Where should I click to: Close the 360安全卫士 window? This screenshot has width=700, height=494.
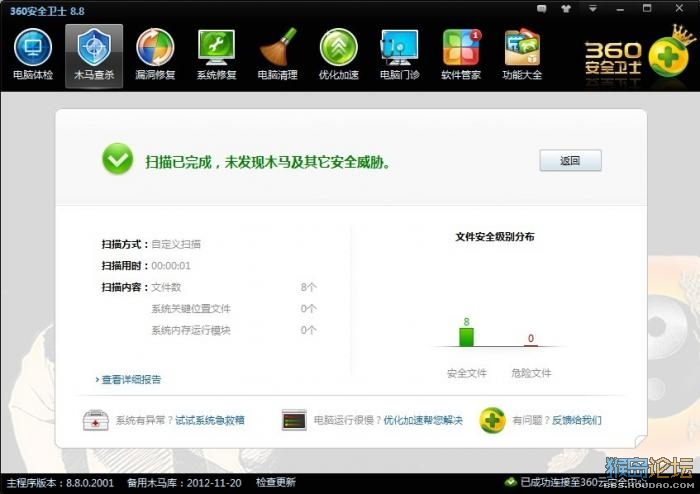tap(679, 8)
